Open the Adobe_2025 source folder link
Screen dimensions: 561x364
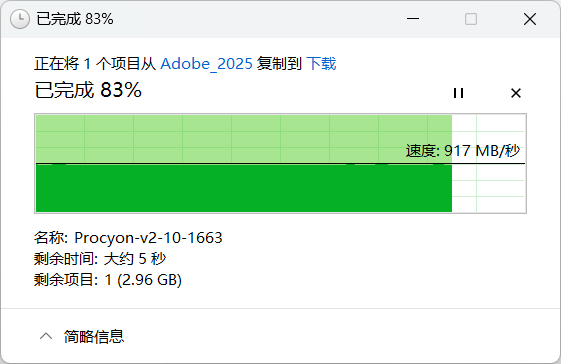point(206,64)
